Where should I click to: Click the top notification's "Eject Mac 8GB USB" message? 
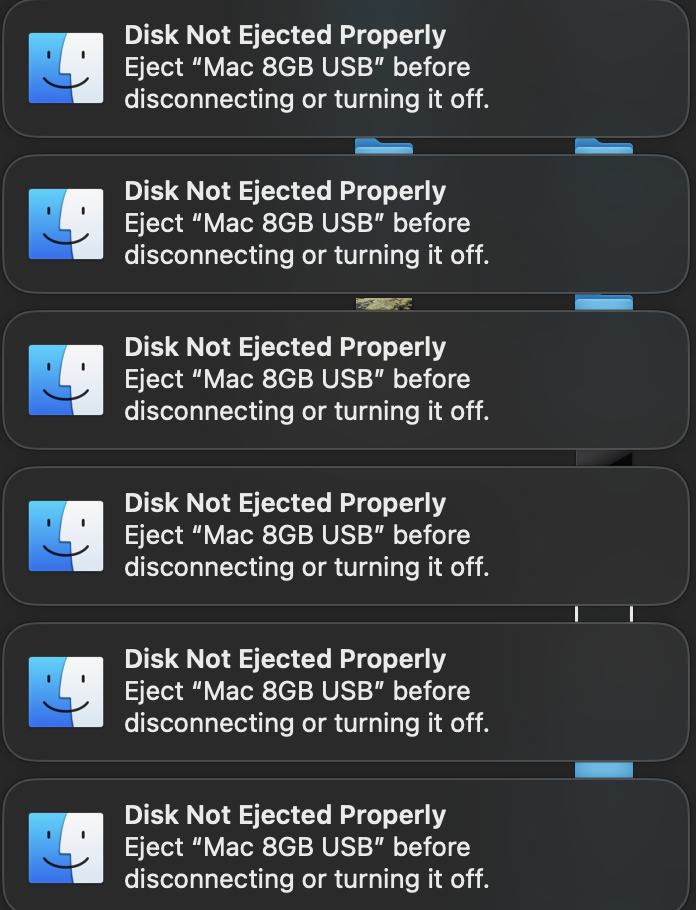297,68
